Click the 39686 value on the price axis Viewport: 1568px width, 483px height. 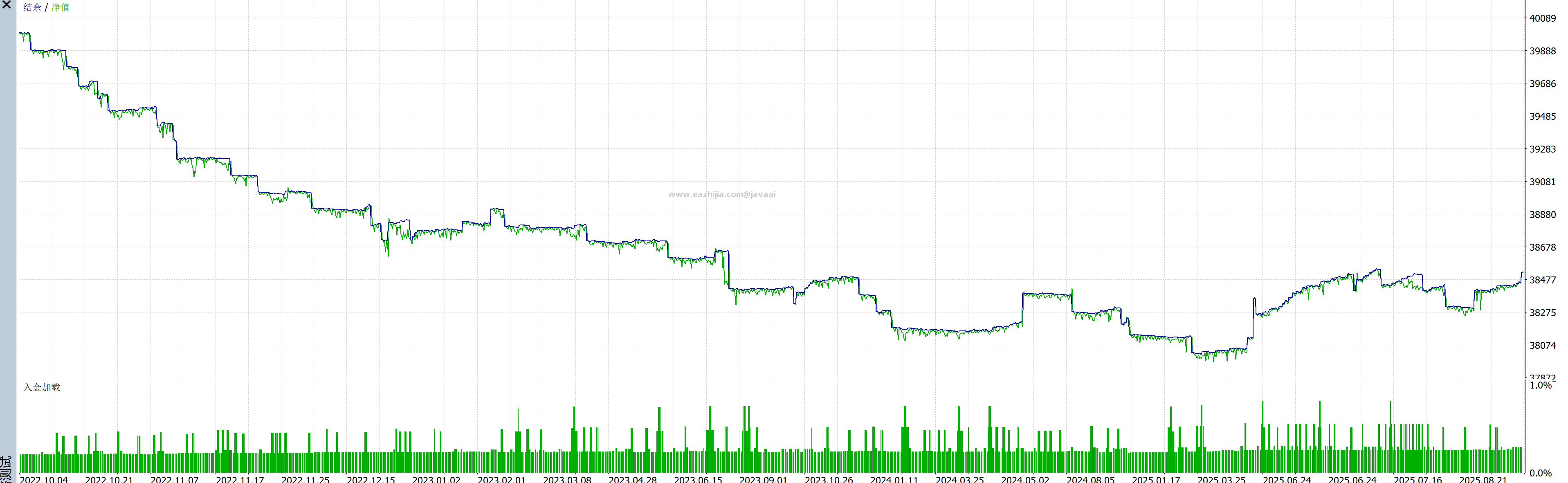tap(1542, 84)
